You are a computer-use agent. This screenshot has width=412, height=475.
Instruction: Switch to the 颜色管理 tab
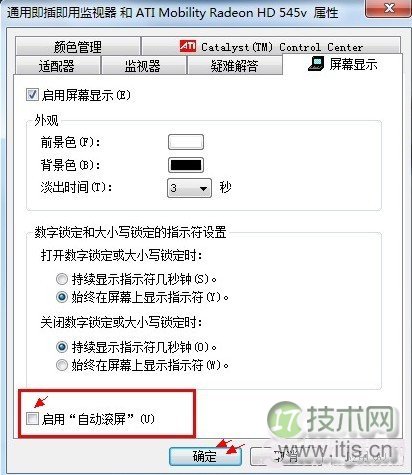(78, 47)
